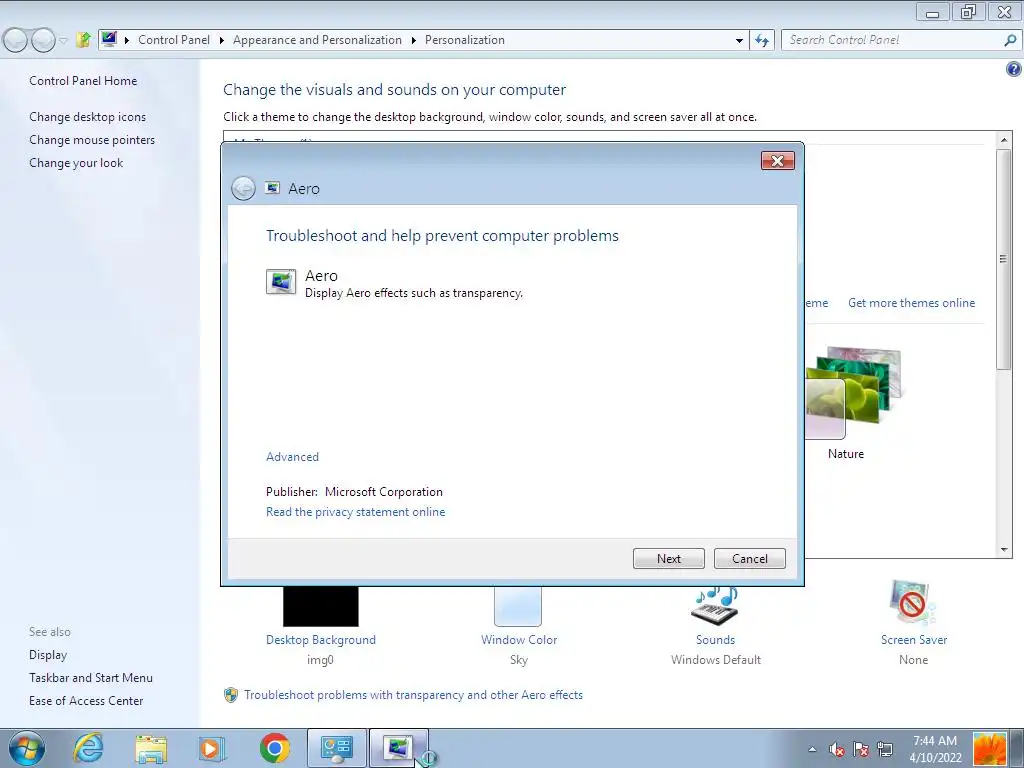Click Appearance and Personalization breadcrumb
Screen dimensions: 1024x768
pos(317,40)
